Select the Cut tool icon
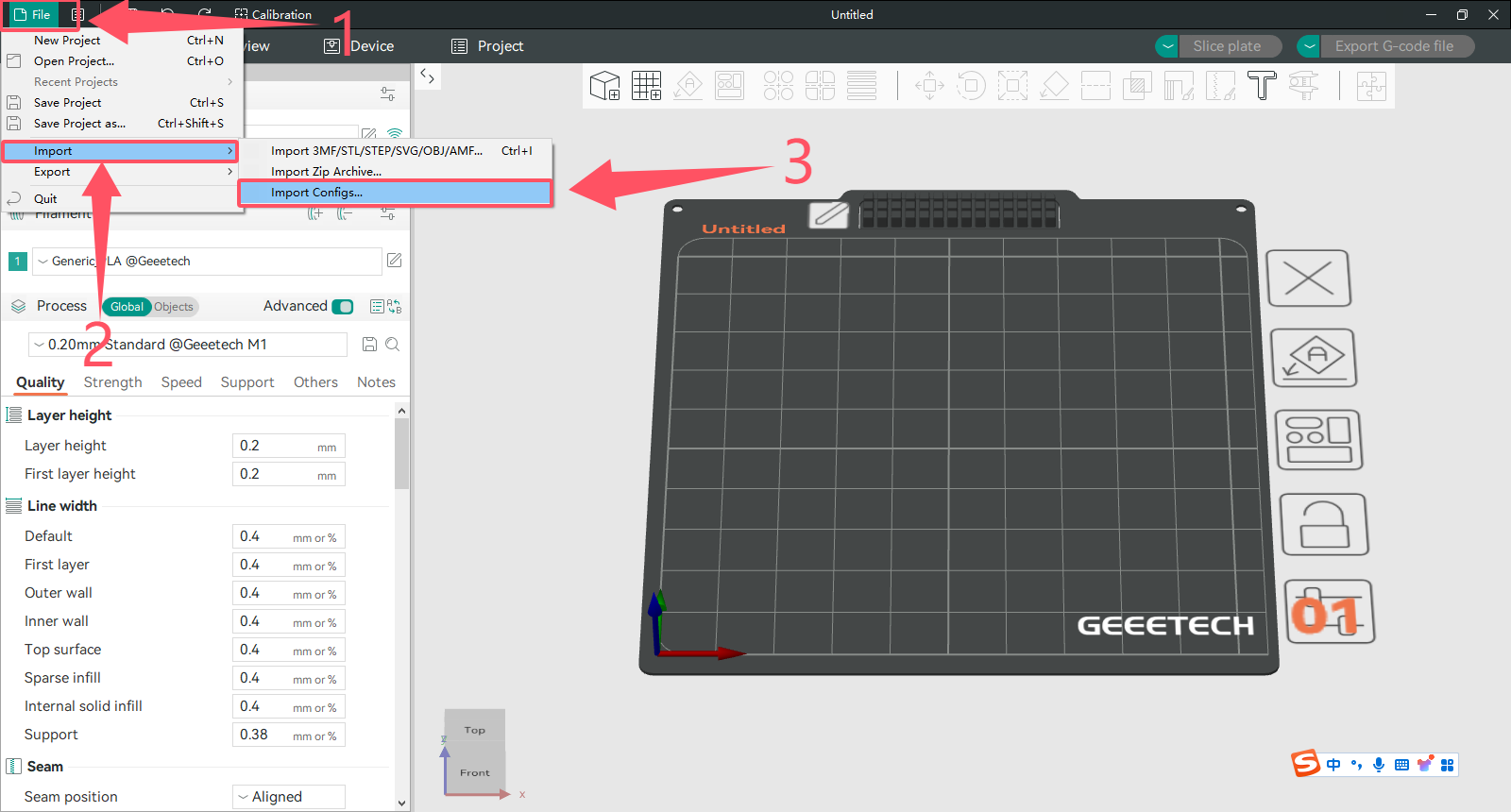 tap(1095, 86)
